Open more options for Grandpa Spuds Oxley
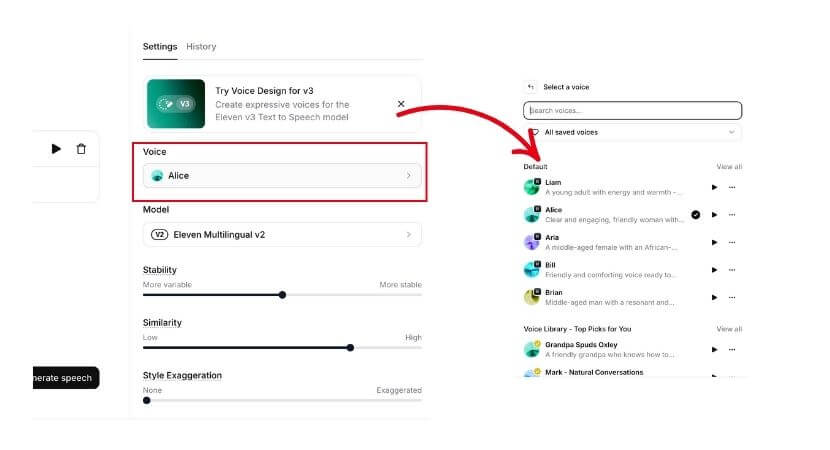Screen dimensions: 830x450 [732, 349]
